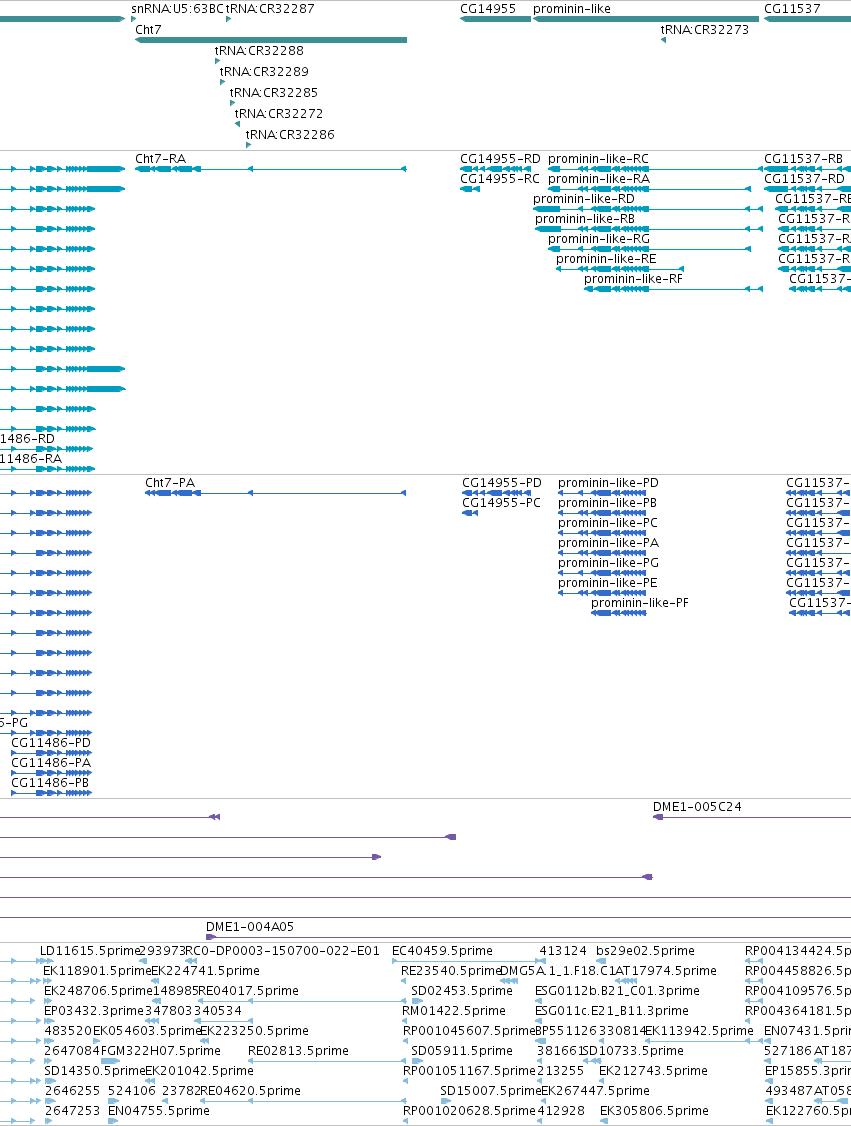Select the EK305806.5prime EST label

point(654,1110)
